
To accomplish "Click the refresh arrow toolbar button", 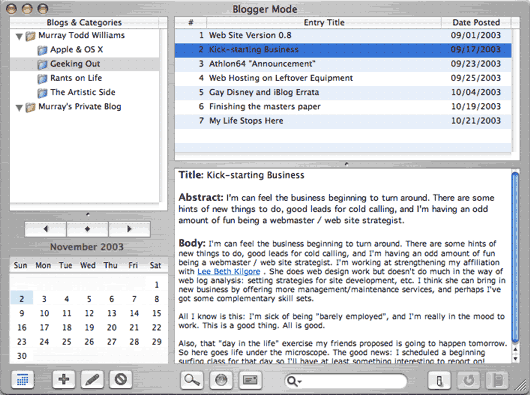I will pyautogui.click(x=468, y=380).
